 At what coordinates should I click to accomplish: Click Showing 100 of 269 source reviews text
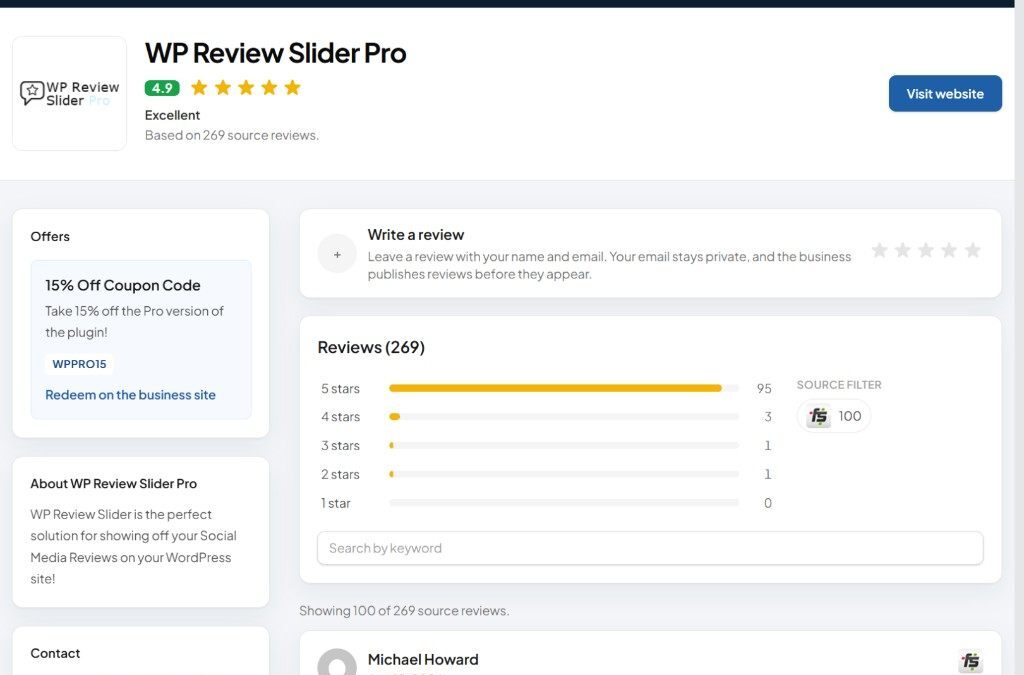(x=404, y=610)
